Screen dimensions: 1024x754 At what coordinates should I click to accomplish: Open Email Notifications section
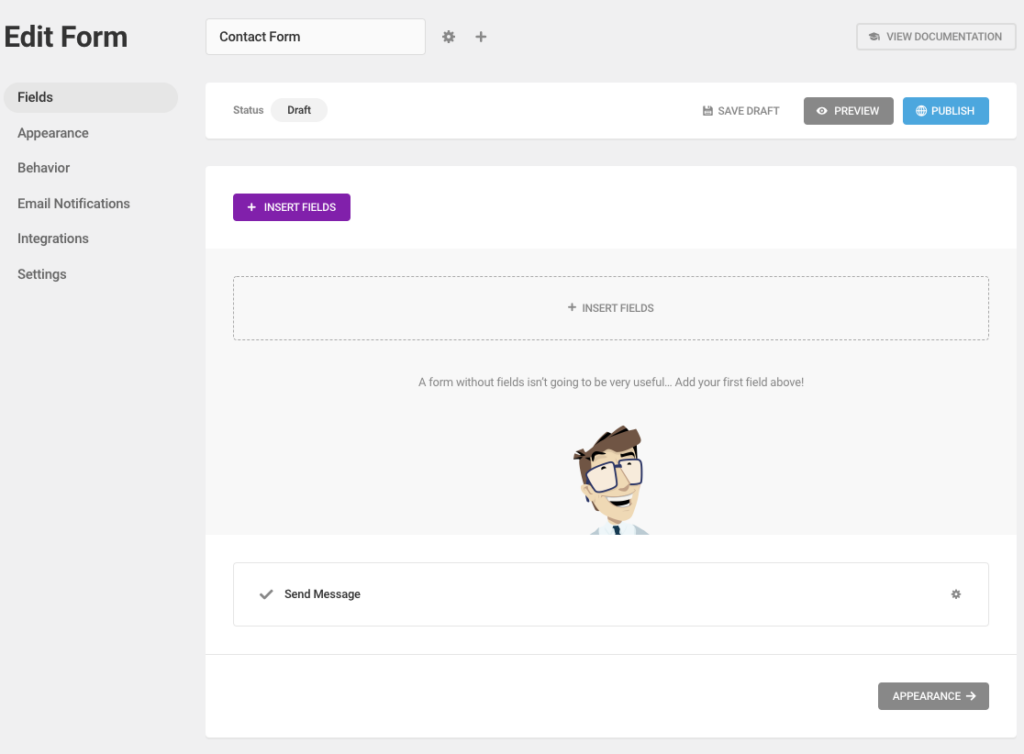click(73, 203)
